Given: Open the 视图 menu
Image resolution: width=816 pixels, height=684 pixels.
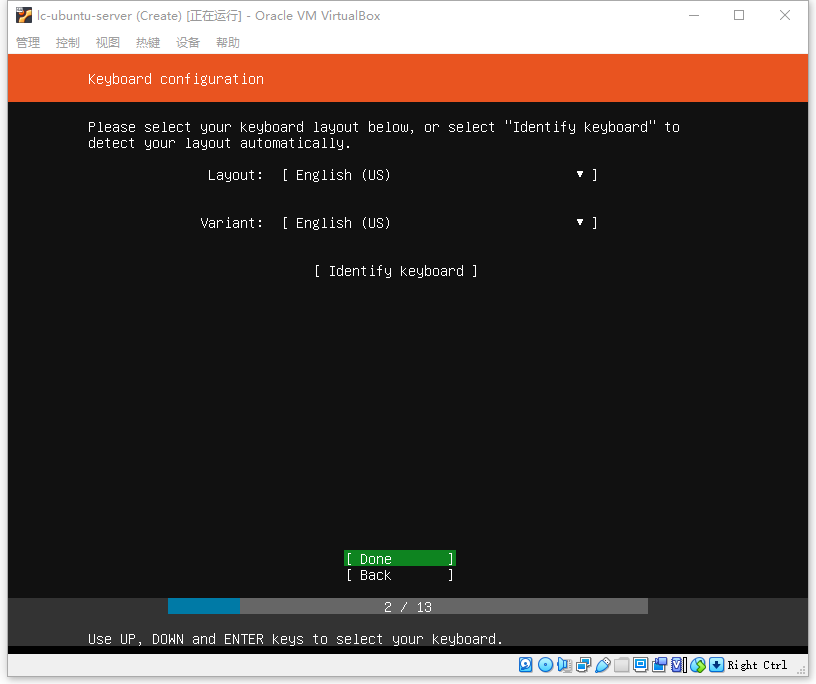Looking at the screenshot, I should pos(108,43).
